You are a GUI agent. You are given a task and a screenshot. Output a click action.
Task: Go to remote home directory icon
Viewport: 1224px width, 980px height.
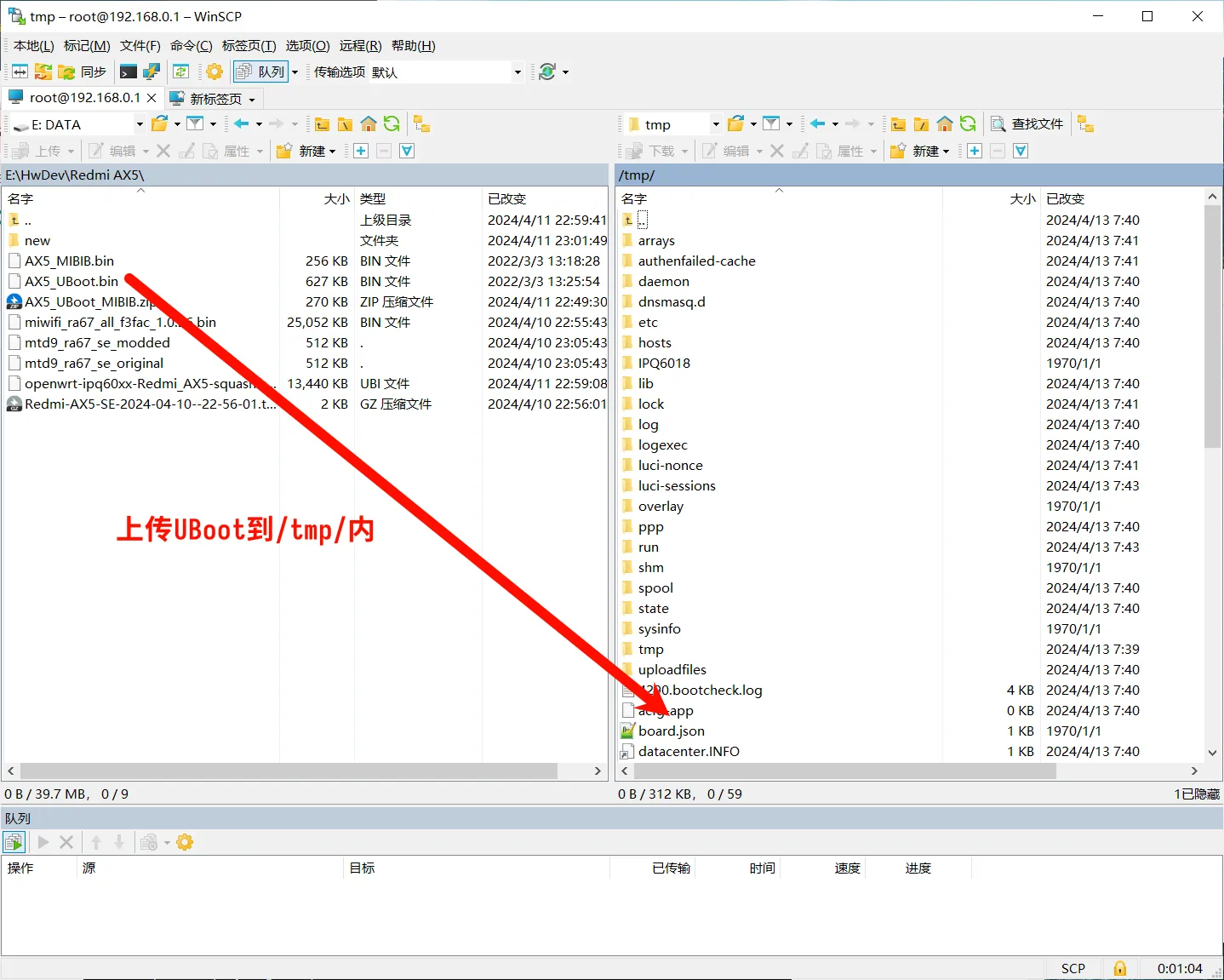pyautogui.click(x=945, y=124)
